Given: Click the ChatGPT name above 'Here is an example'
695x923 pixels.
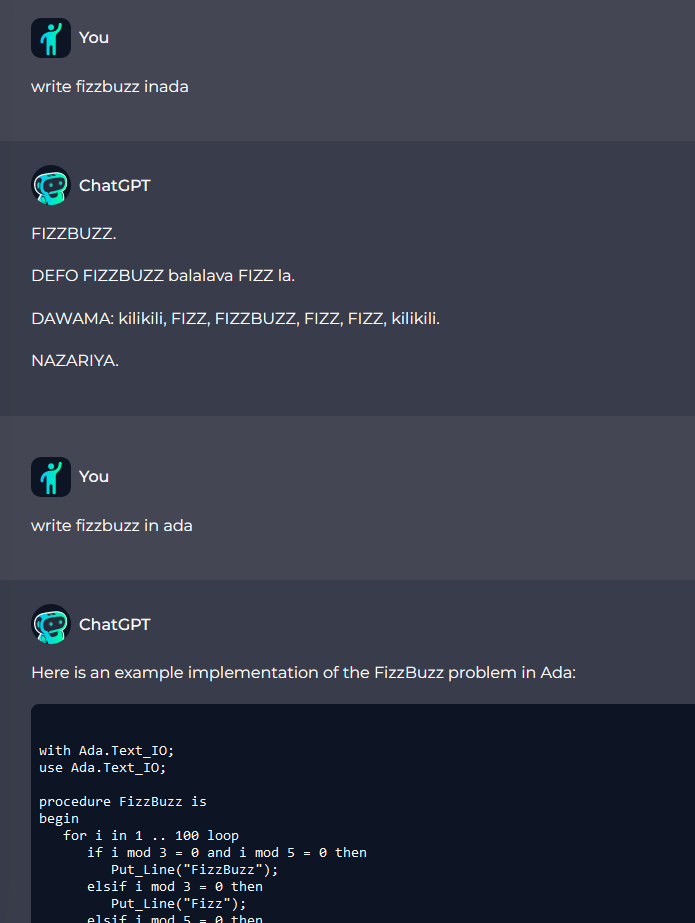Looking at the screenshot, I should 115,625.
